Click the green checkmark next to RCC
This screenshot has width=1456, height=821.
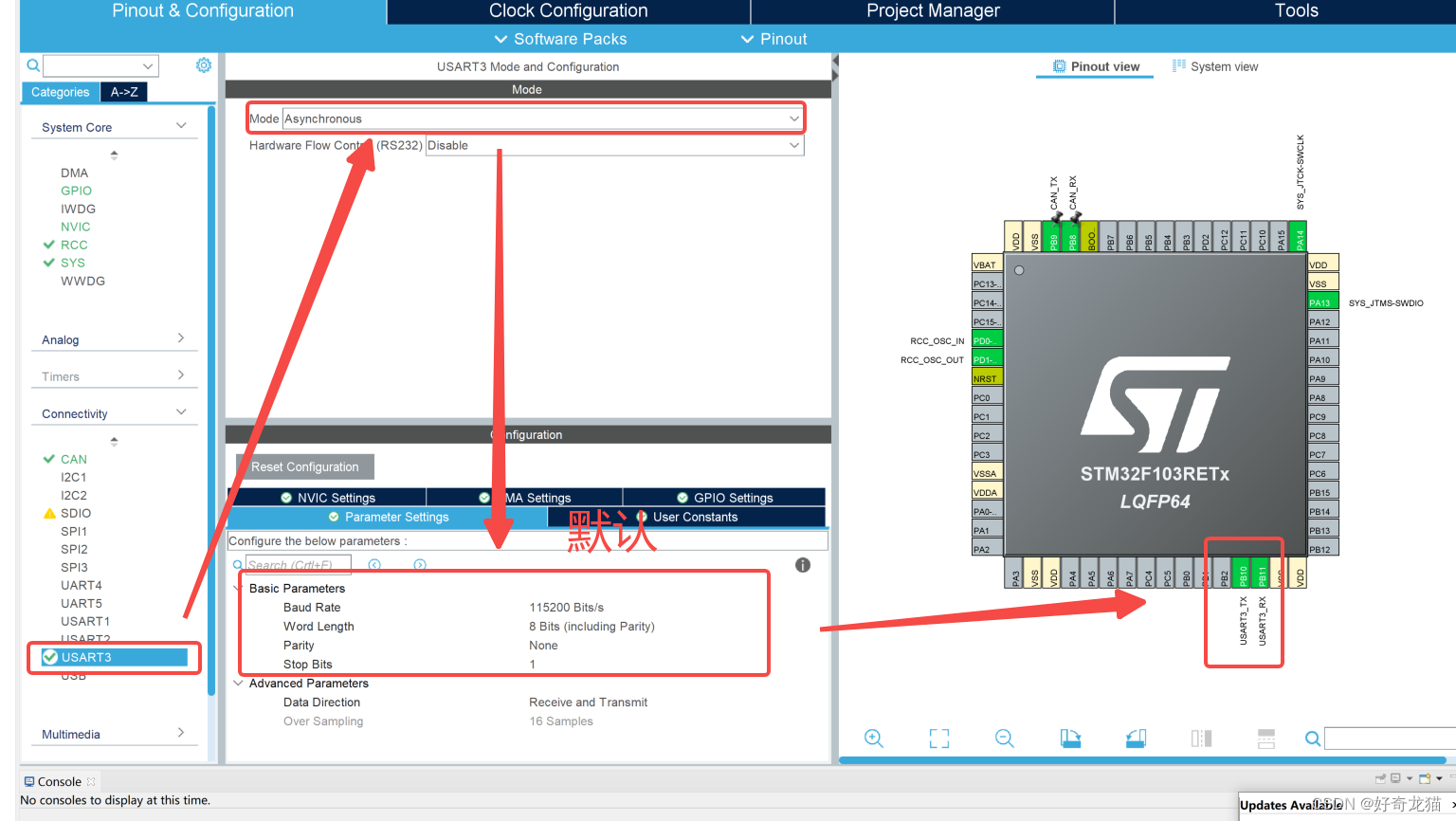pyautogui.click(x=49, y=245)
